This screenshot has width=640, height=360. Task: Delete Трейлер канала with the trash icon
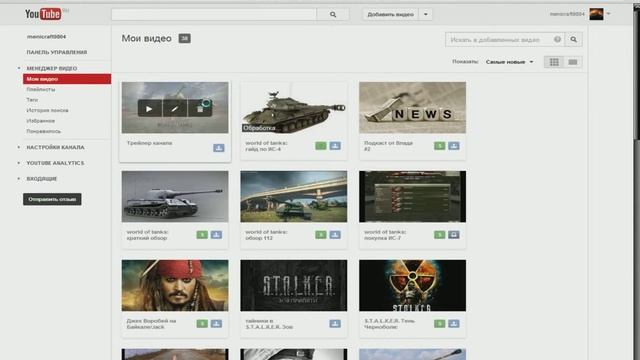pos(200,109)
